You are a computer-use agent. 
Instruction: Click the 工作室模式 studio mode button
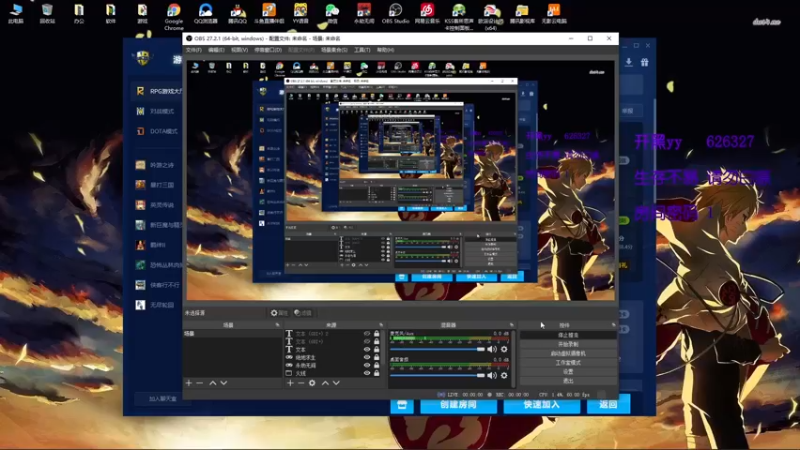(568, 363)
